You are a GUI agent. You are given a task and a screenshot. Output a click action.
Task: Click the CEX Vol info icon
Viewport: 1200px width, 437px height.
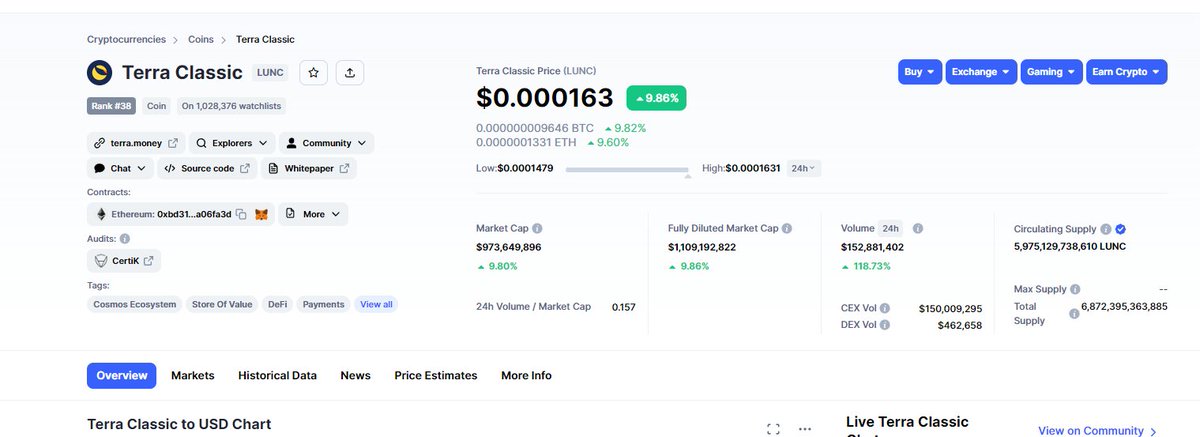tap(884, 309)
